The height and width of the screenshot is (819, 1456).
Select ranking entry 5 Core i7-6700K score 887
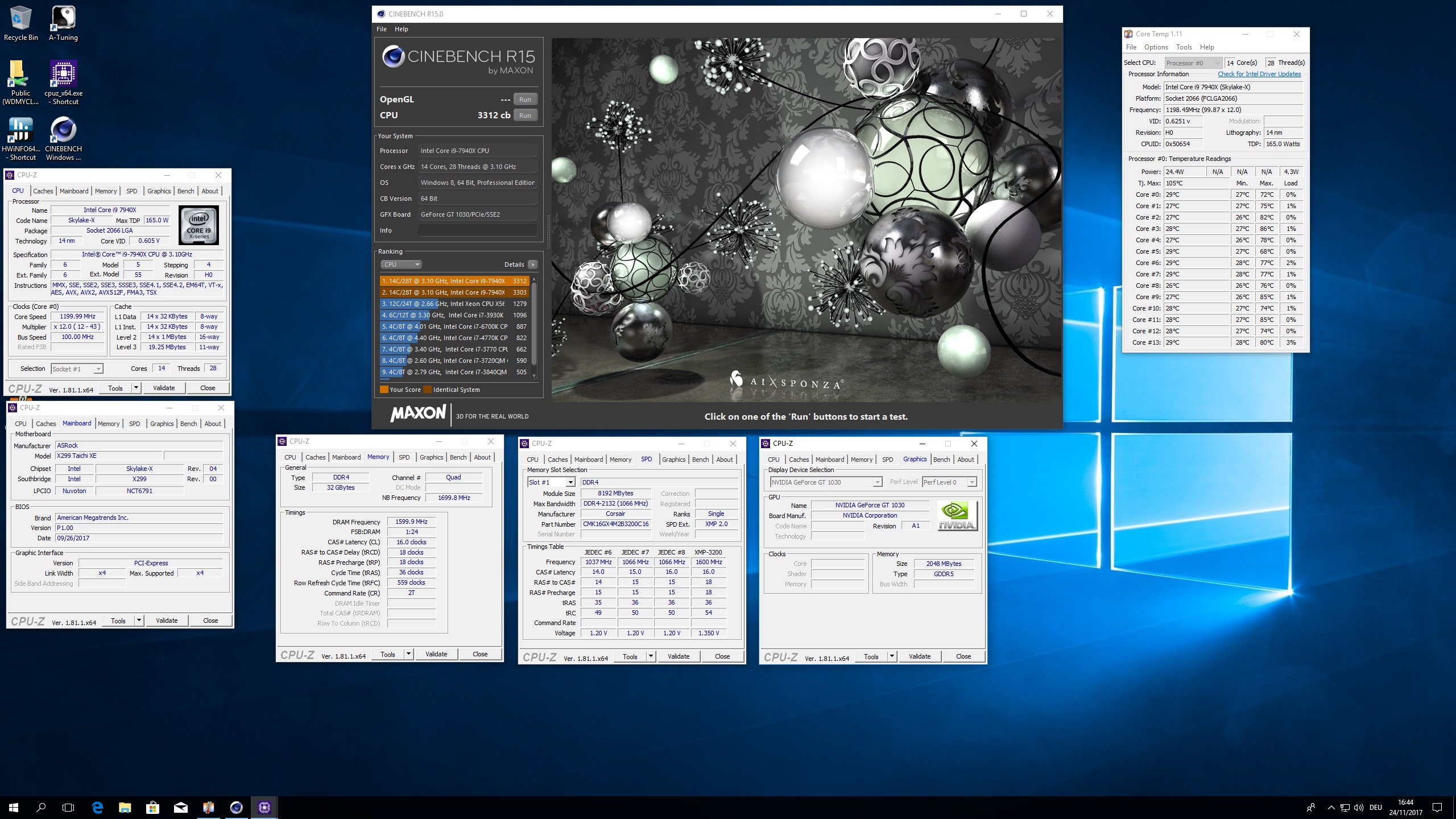pos(454,326)
